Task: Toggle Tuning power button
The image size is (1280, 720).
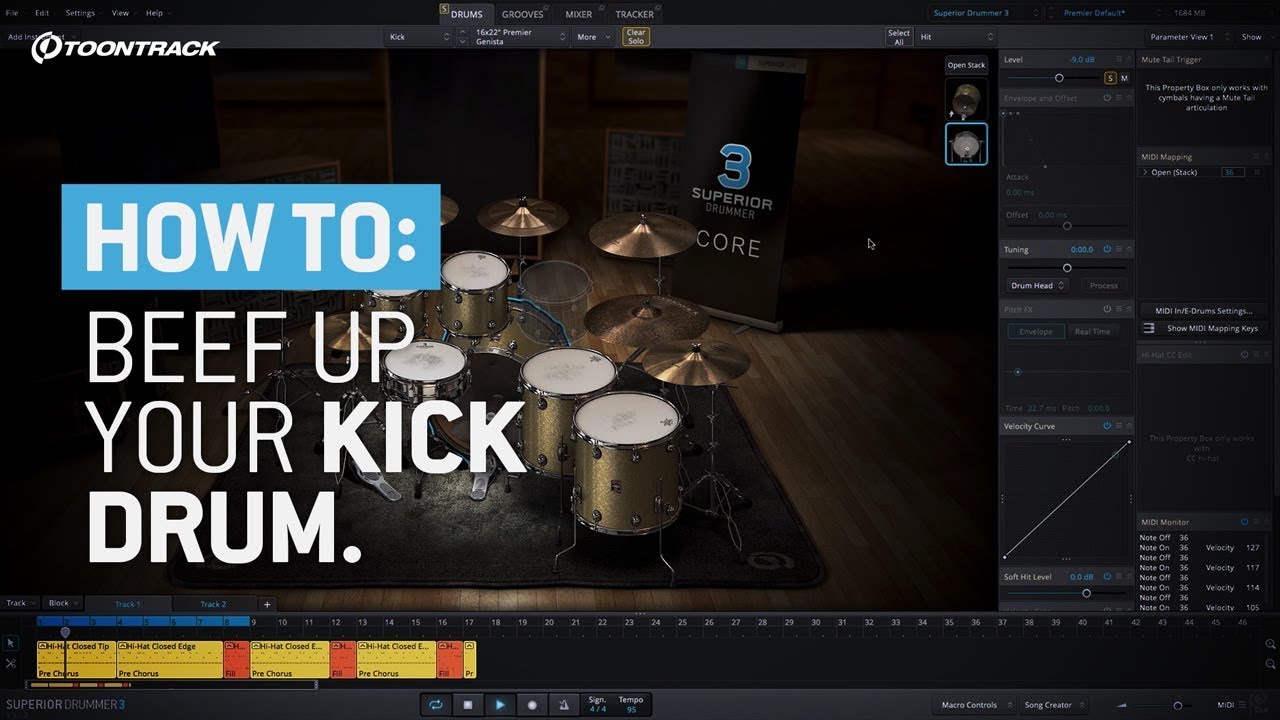Action: (1107, 249)
